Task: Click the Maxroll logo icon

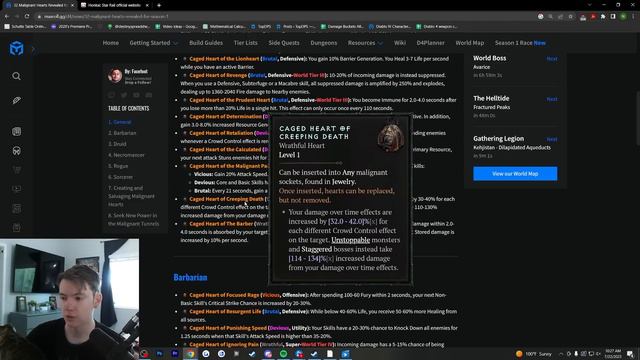Action: point(16,48)
